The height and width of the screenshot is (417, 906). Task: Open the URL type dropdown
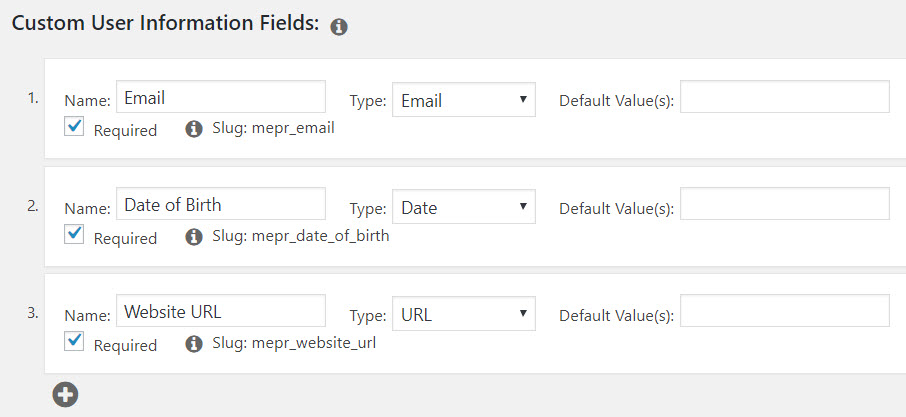click(x=463, y=314)
